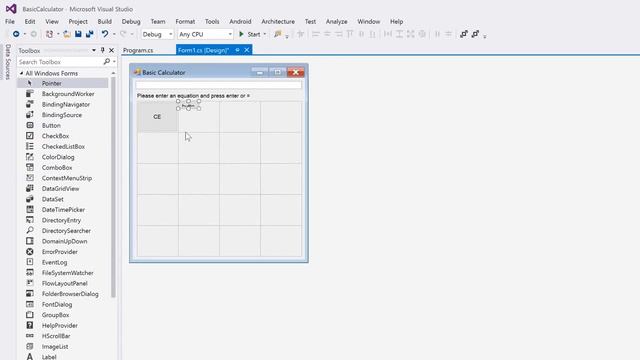This screenshot has height=360, width=640.
Task: Open the Edit menu
Action: click(x=30, y=22)
